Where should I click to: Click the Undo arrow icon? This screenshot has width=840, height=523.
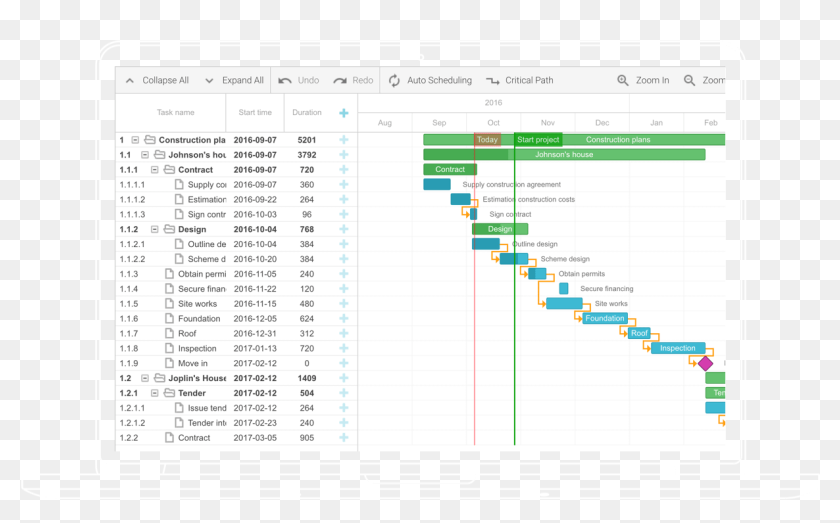point(285,81)
